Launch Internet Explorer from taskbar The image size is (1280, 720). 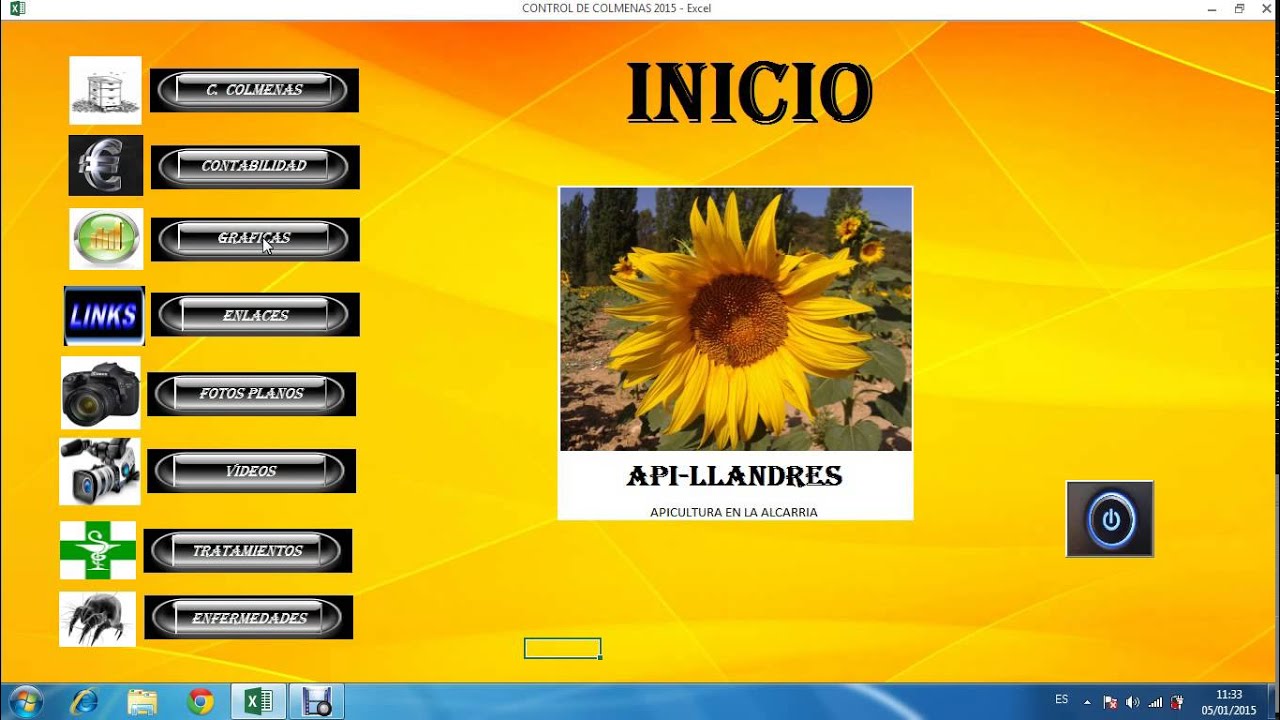(84, 702)
